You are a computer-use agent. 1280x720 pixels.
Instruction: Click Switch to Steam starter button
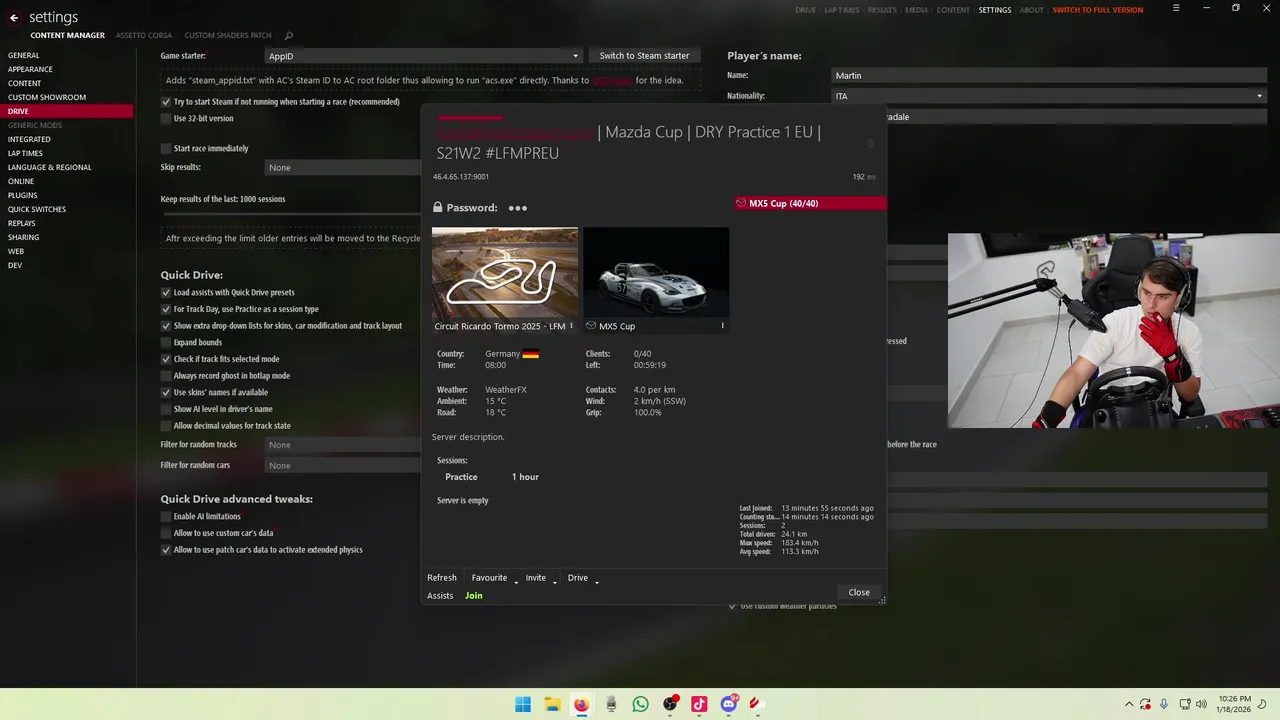click(644, 56)
